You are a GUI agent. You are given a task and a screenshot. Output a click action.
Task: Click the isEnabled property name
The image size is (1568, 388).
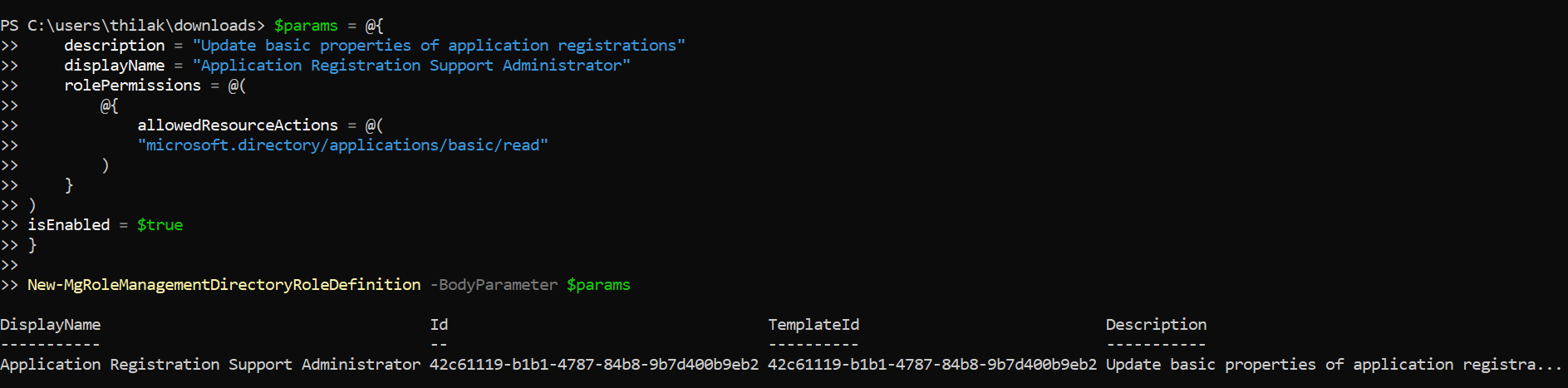(68, 225)
